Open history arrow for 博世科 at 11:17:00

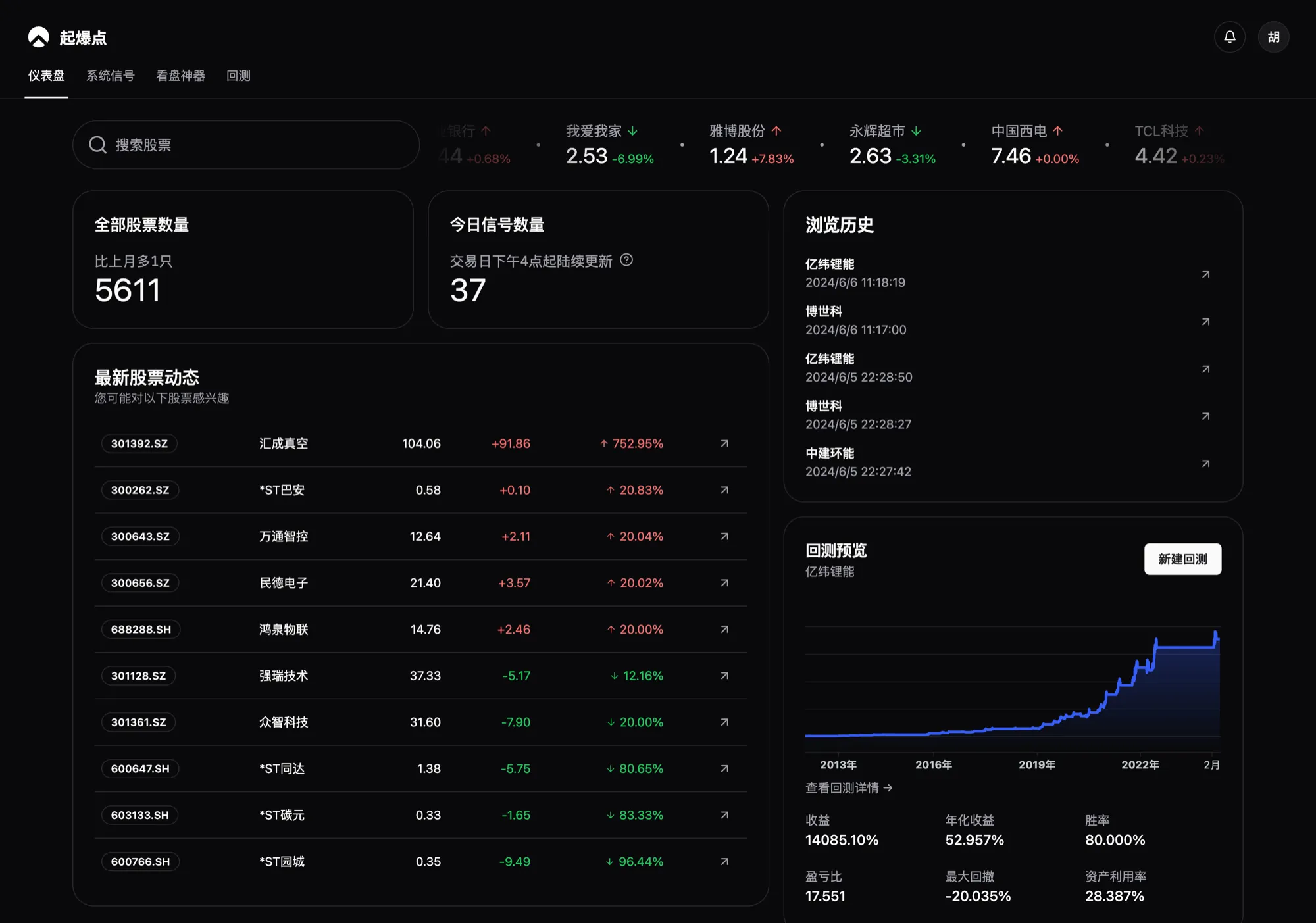[1205, 322]
